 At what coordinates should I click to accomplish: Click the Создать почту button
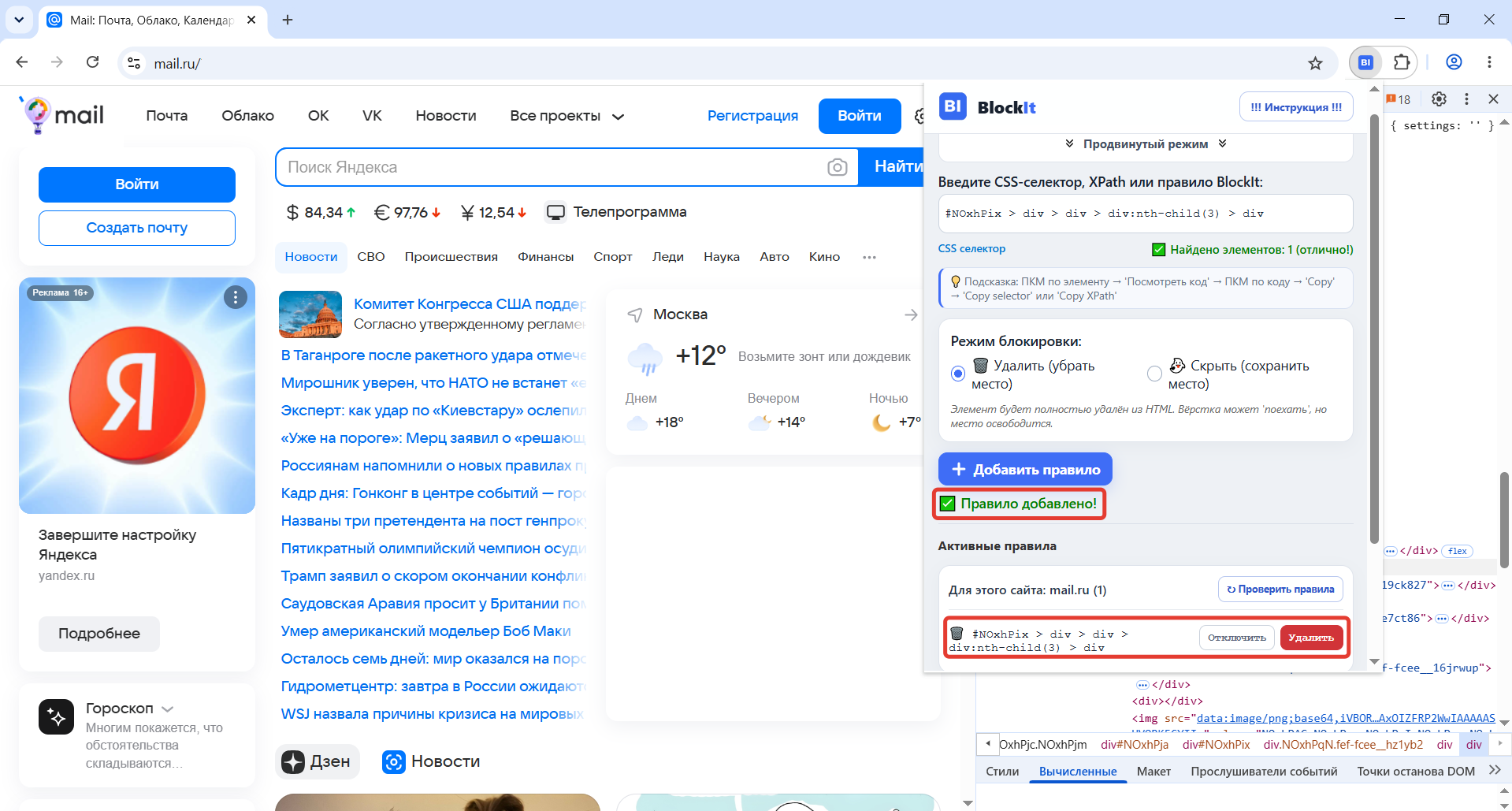[137, 228]
